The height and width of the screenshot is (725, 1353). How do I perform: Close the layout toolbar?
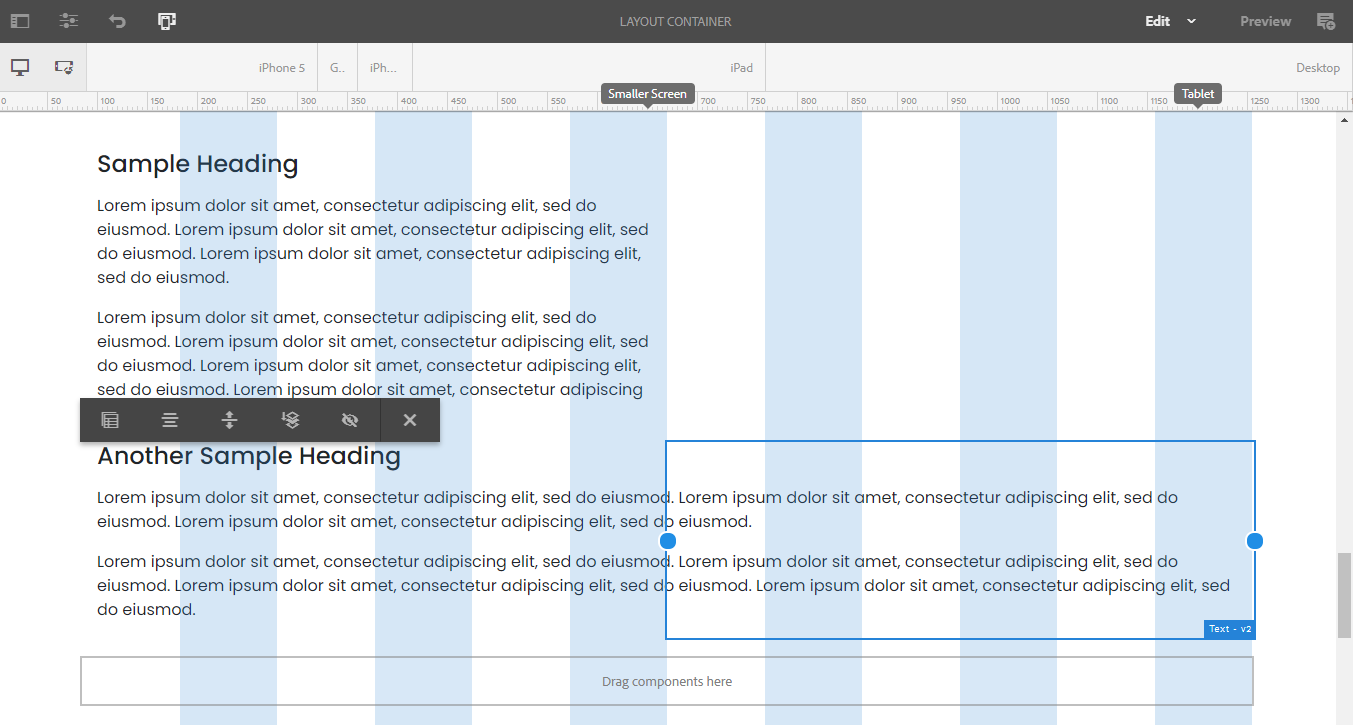click(x=409, y=420)
